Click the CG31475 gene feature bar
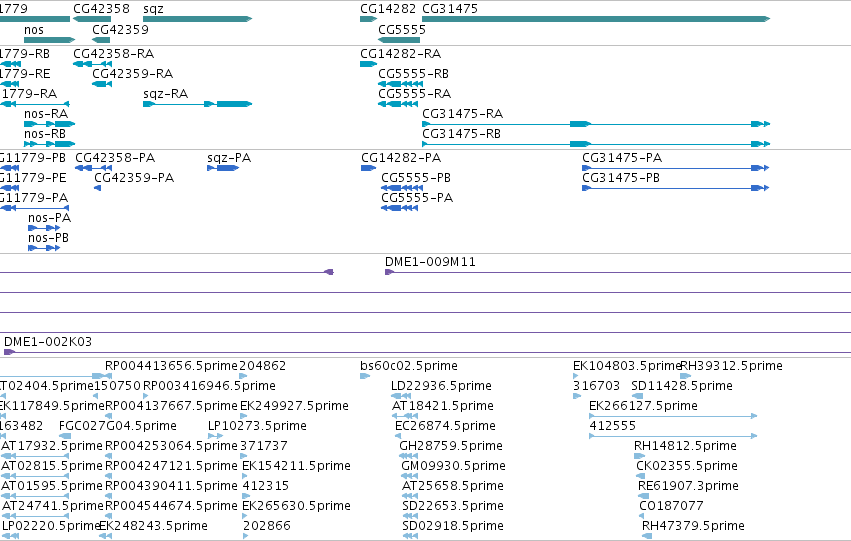Screen dimensions: 851x541 [x=596, y=19]
